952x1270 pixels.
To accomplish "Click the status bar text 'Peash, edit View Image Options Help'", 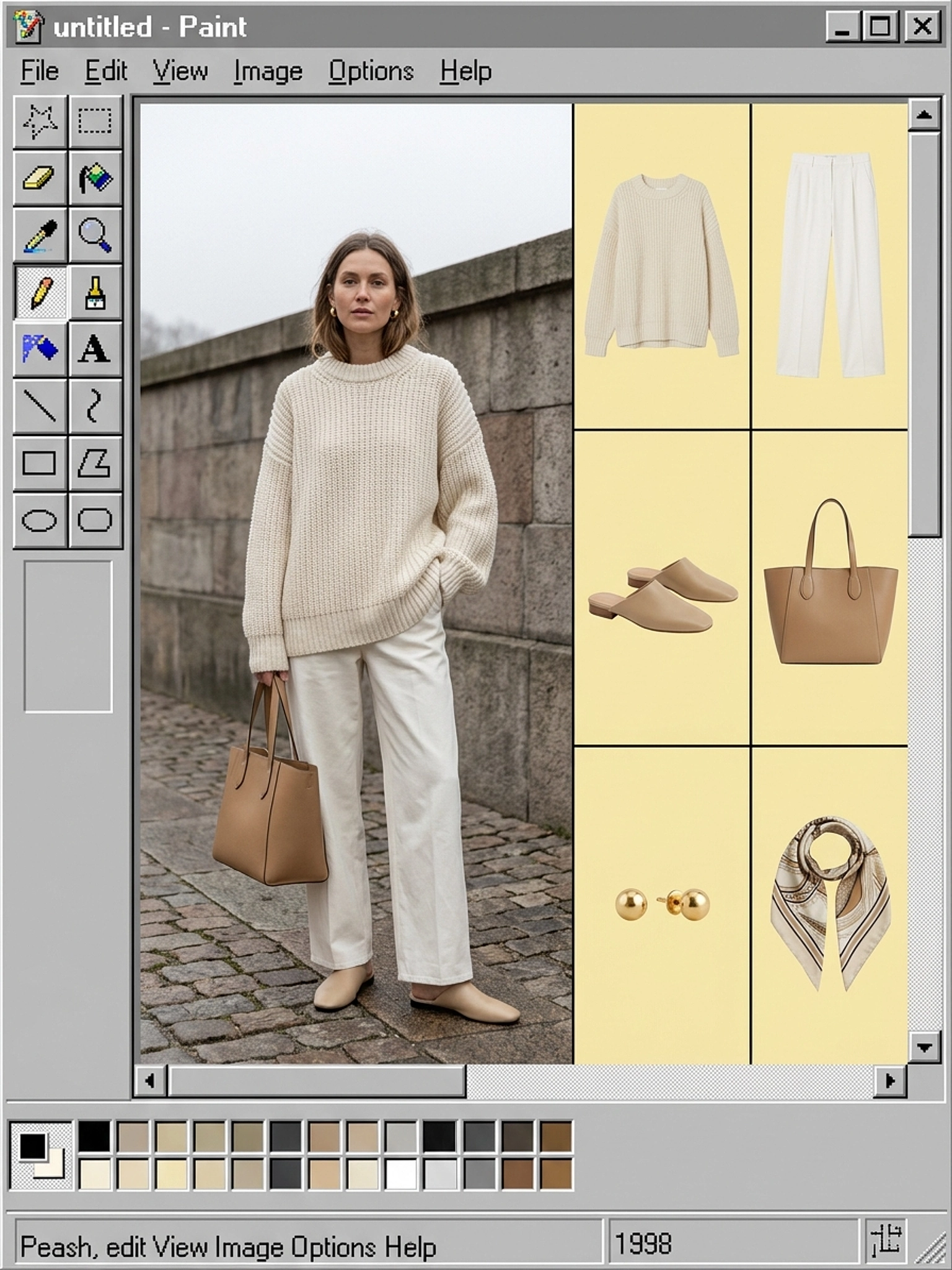I will [x=228, y=1246].
